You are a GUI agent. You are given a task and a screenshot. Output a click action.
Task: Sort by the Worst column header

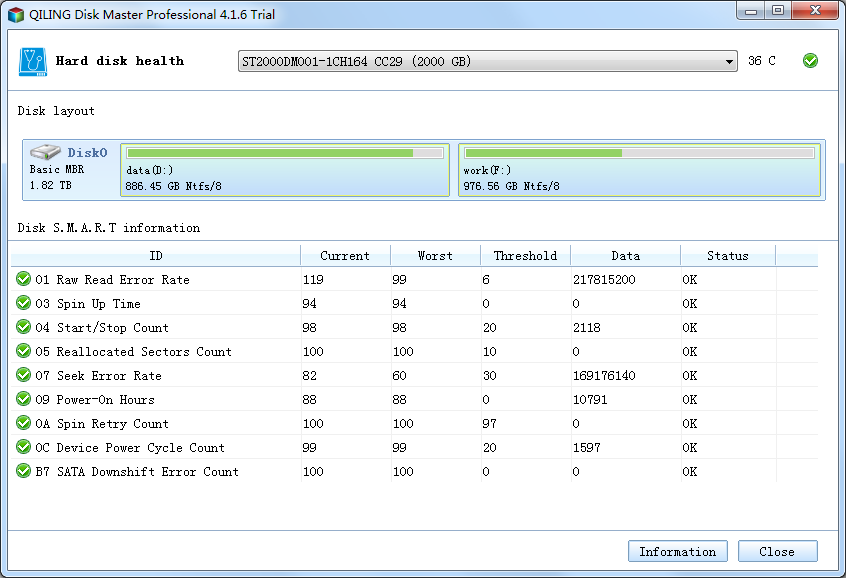coord(435,255)
